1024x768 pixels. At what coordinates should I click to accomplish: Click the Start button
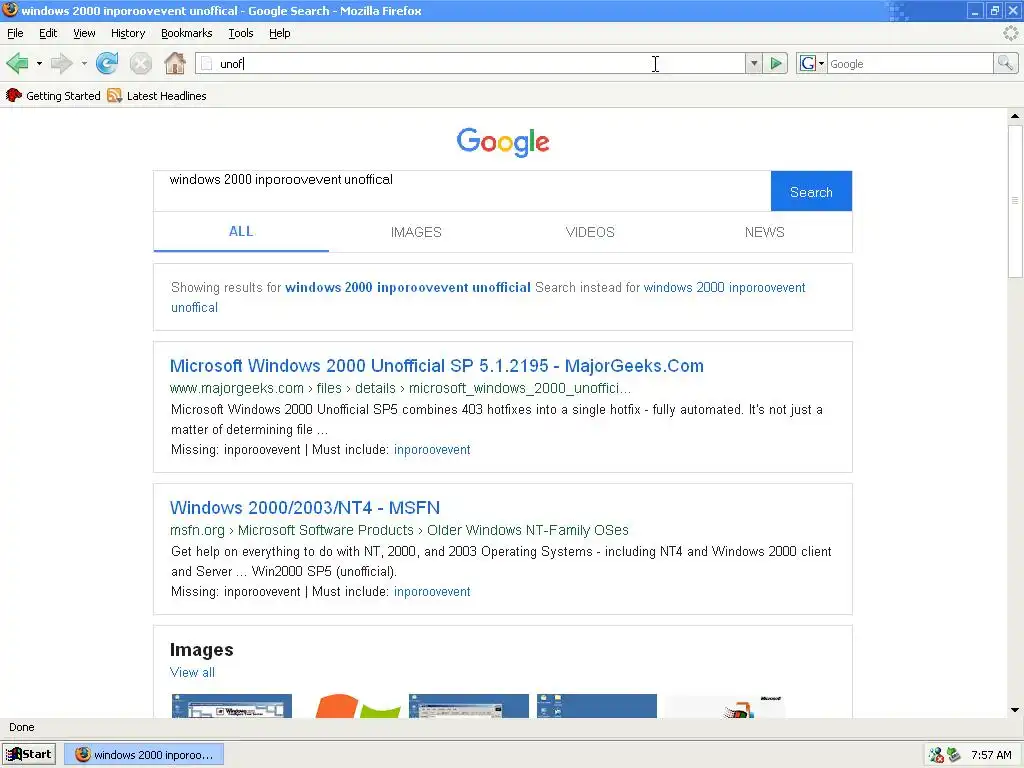click(x=29, y=754)
